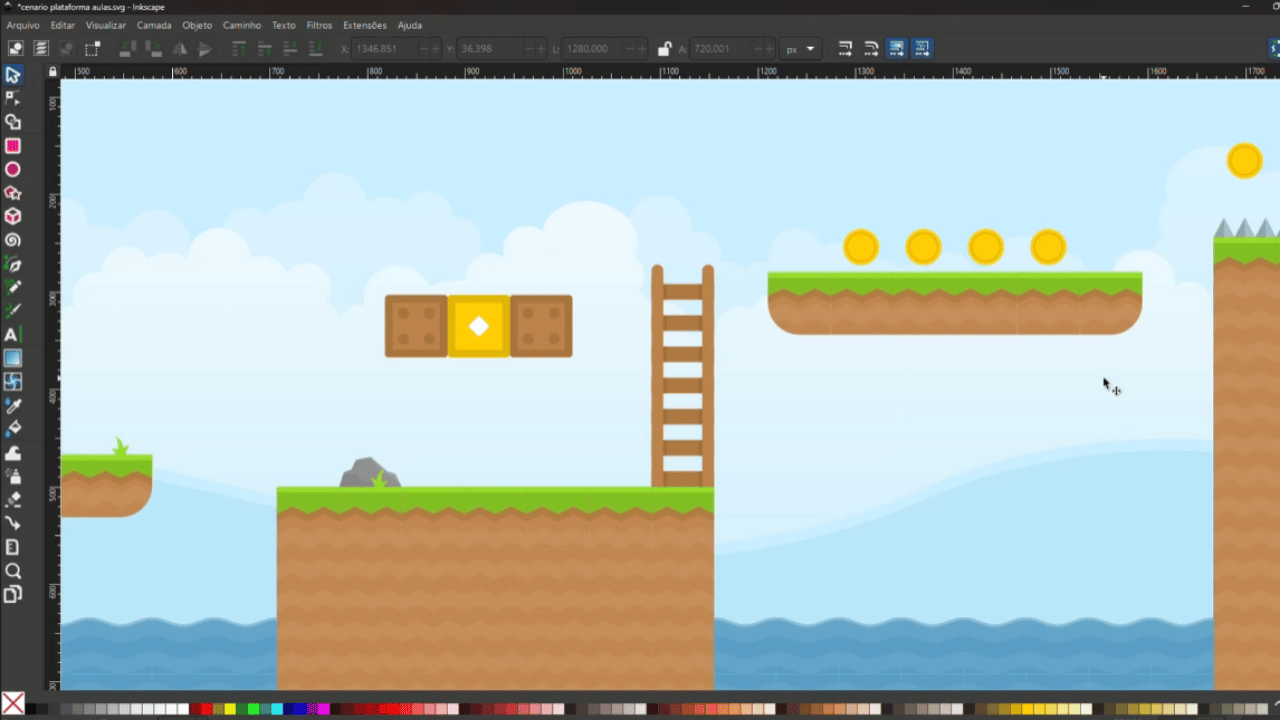This screenshot has width=1280, height=720.
Task: Open the Caminho menu
Action: coord(242,25)
